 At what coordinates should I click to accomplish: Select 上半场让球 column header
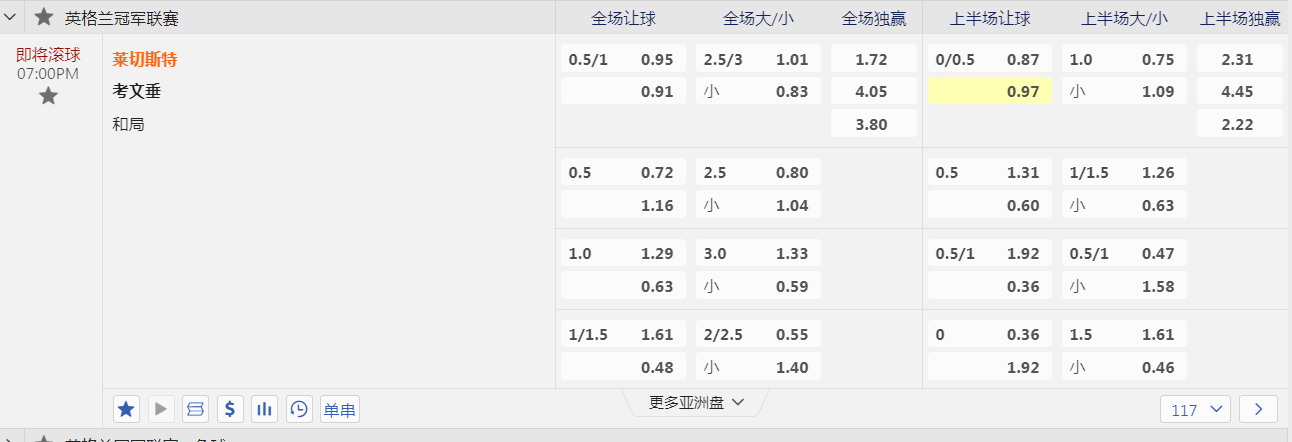(989, 18)
